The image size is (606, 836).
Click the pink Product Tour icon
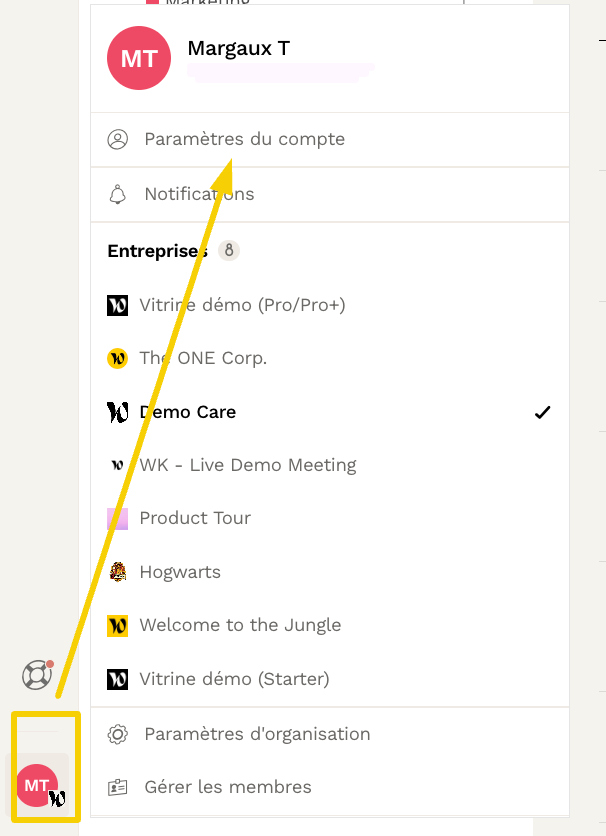coord(118,518)
